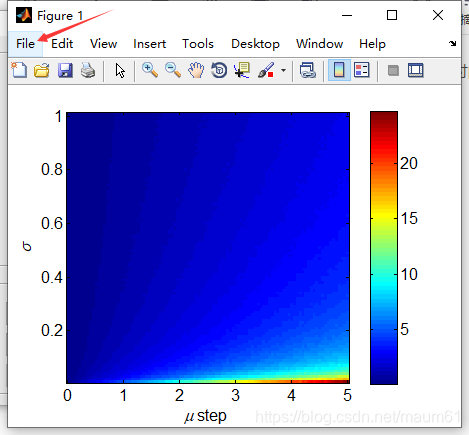Click the Link Plot icon
The image size is (469, 435).
pos(308,70)
